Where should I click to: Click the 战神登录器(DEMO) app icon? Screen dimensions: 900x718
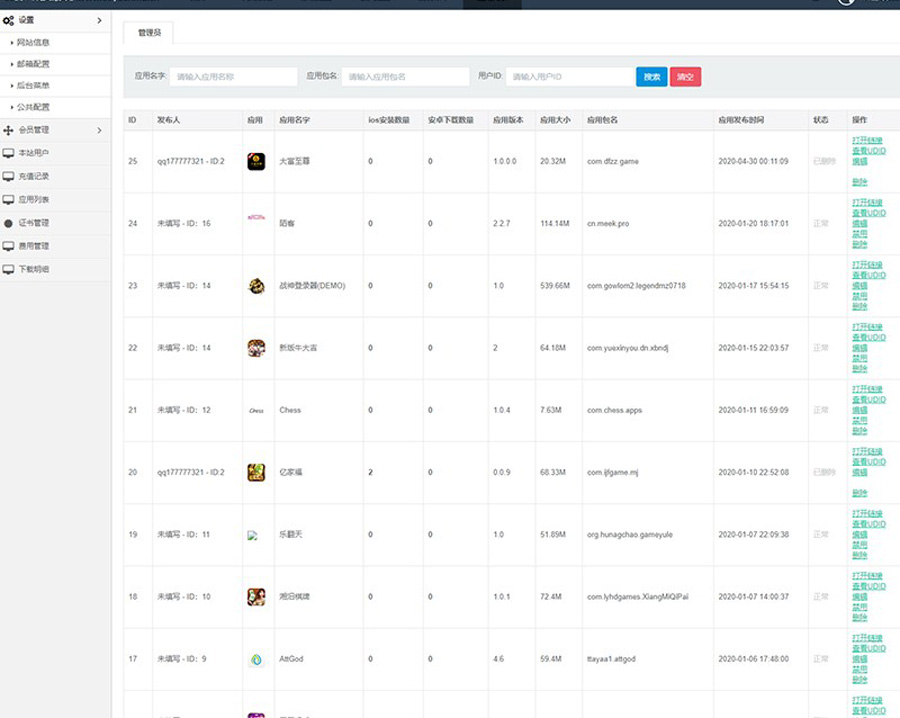[256, 286]
